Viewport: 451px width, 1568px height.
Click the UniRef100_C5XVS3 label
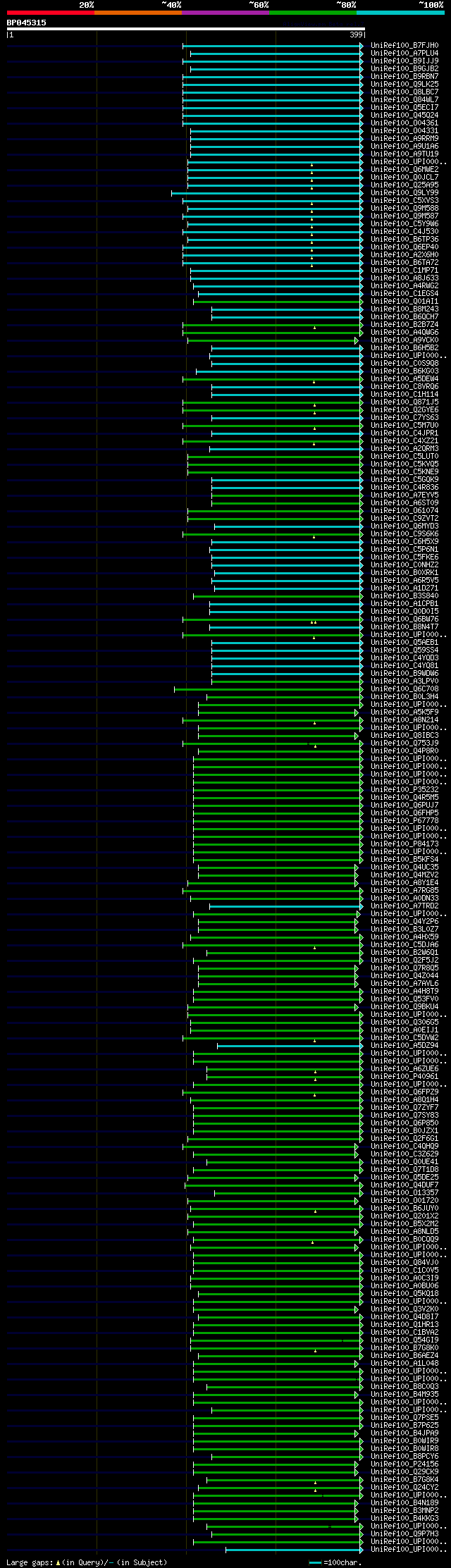[404, 200]
